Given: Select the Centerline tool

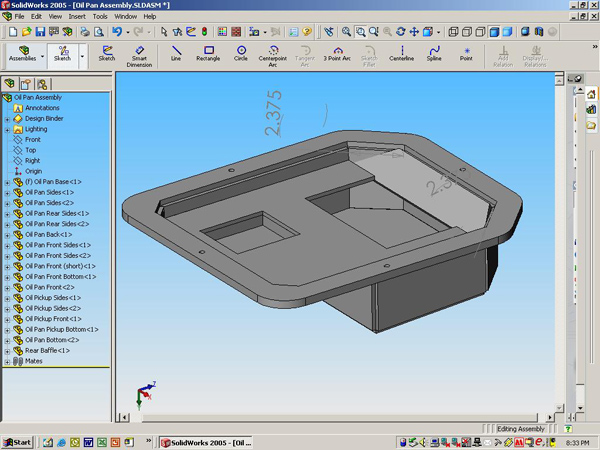Looking at the screenshot, I should (x=402, y=53).
